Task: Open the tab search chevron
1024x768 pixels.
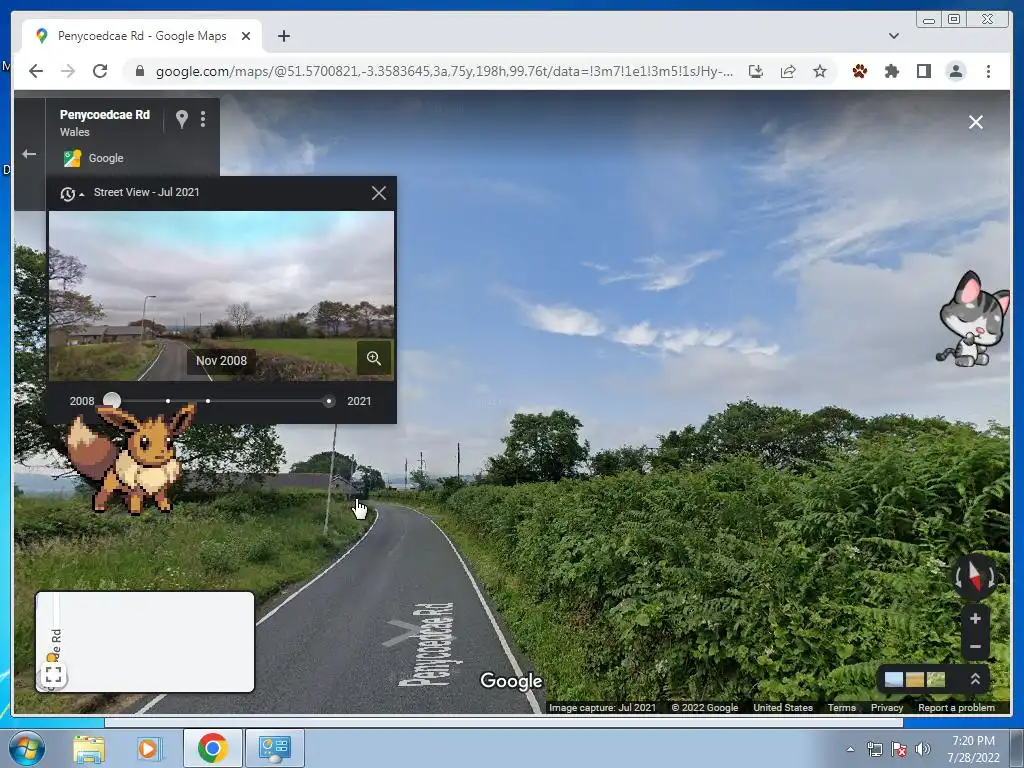Action: point(893,36)
